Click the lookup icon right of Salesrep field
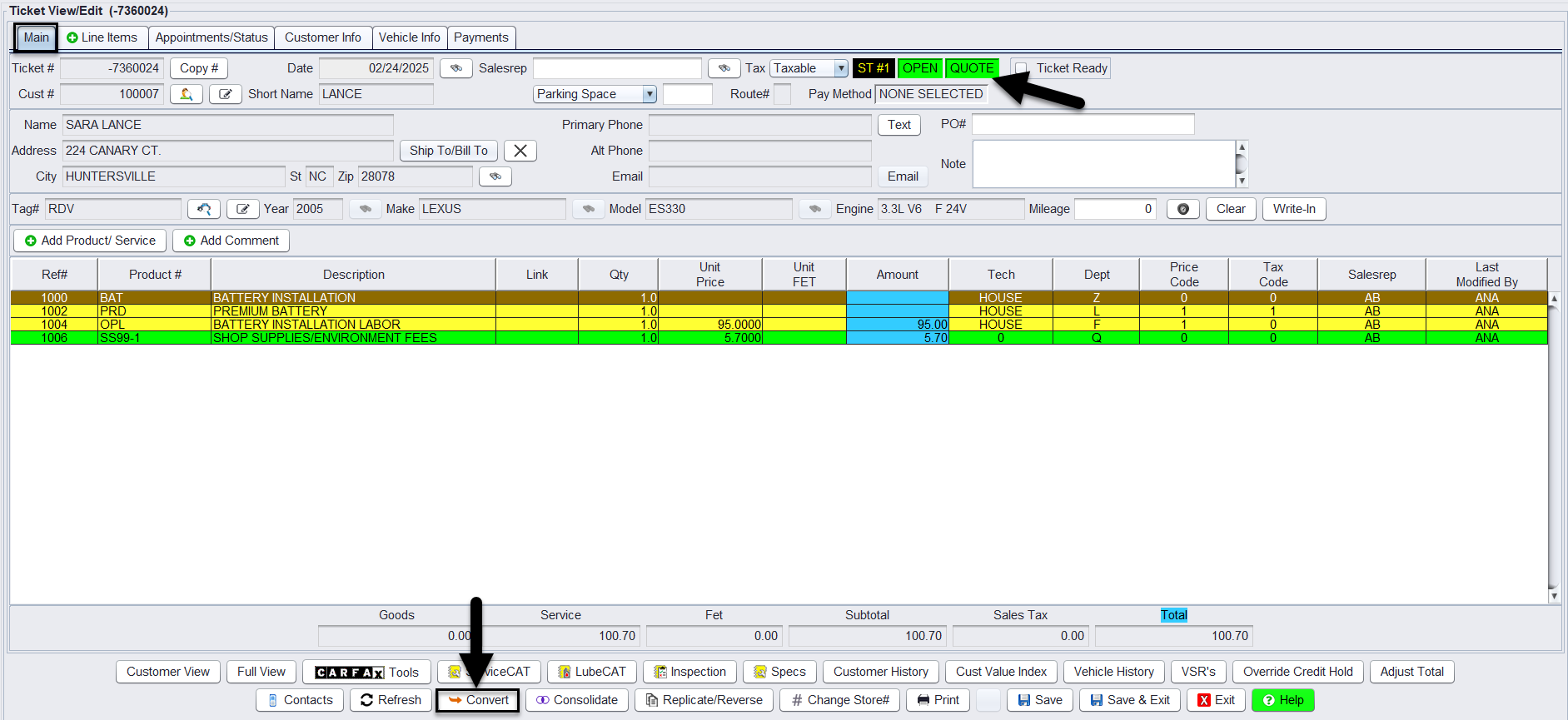The height and width of the screenshot is (720, 1568). coord(724,68)
